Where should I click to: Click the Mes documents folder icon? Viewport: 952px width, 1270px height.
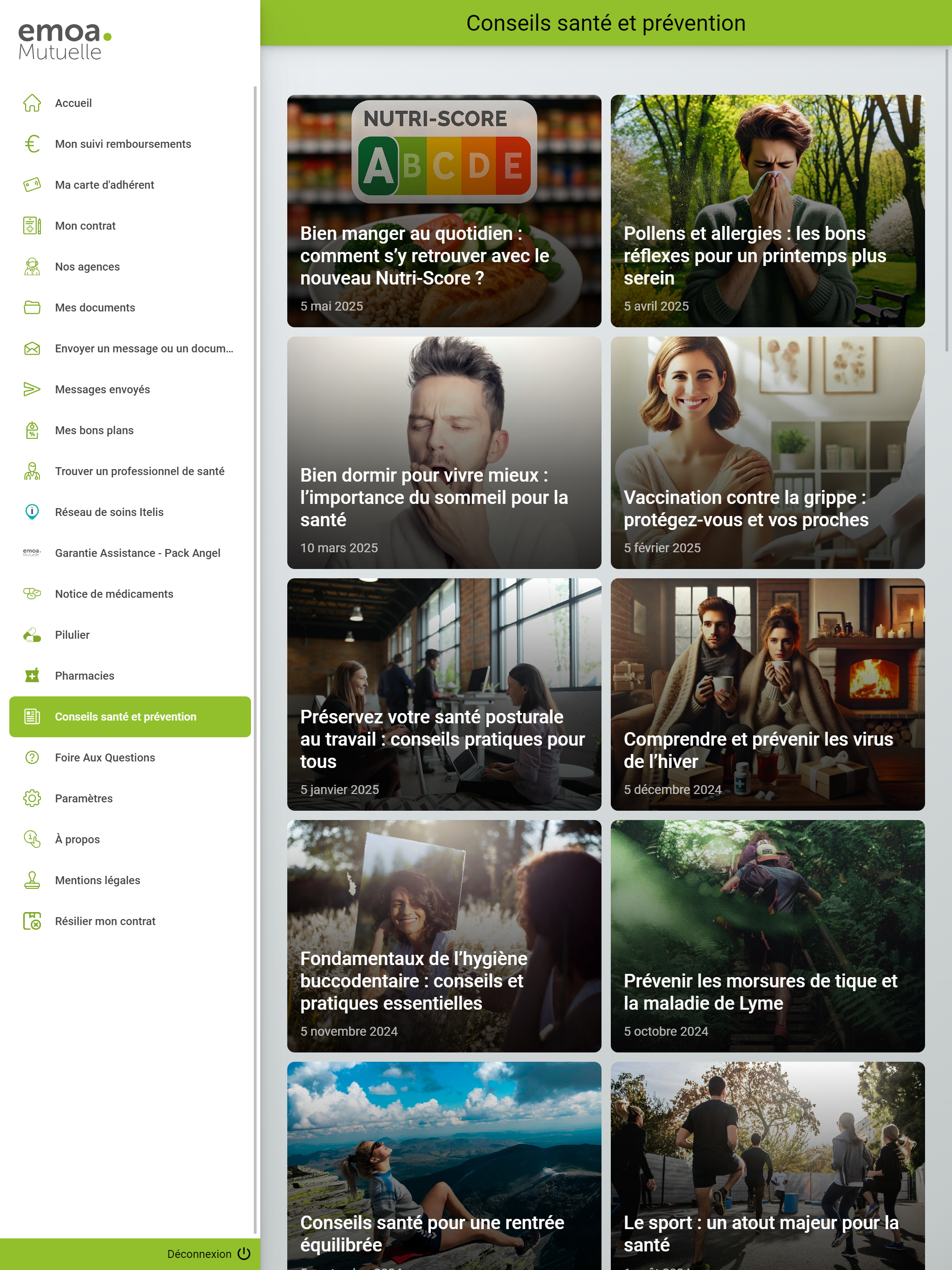click(32, 307)
